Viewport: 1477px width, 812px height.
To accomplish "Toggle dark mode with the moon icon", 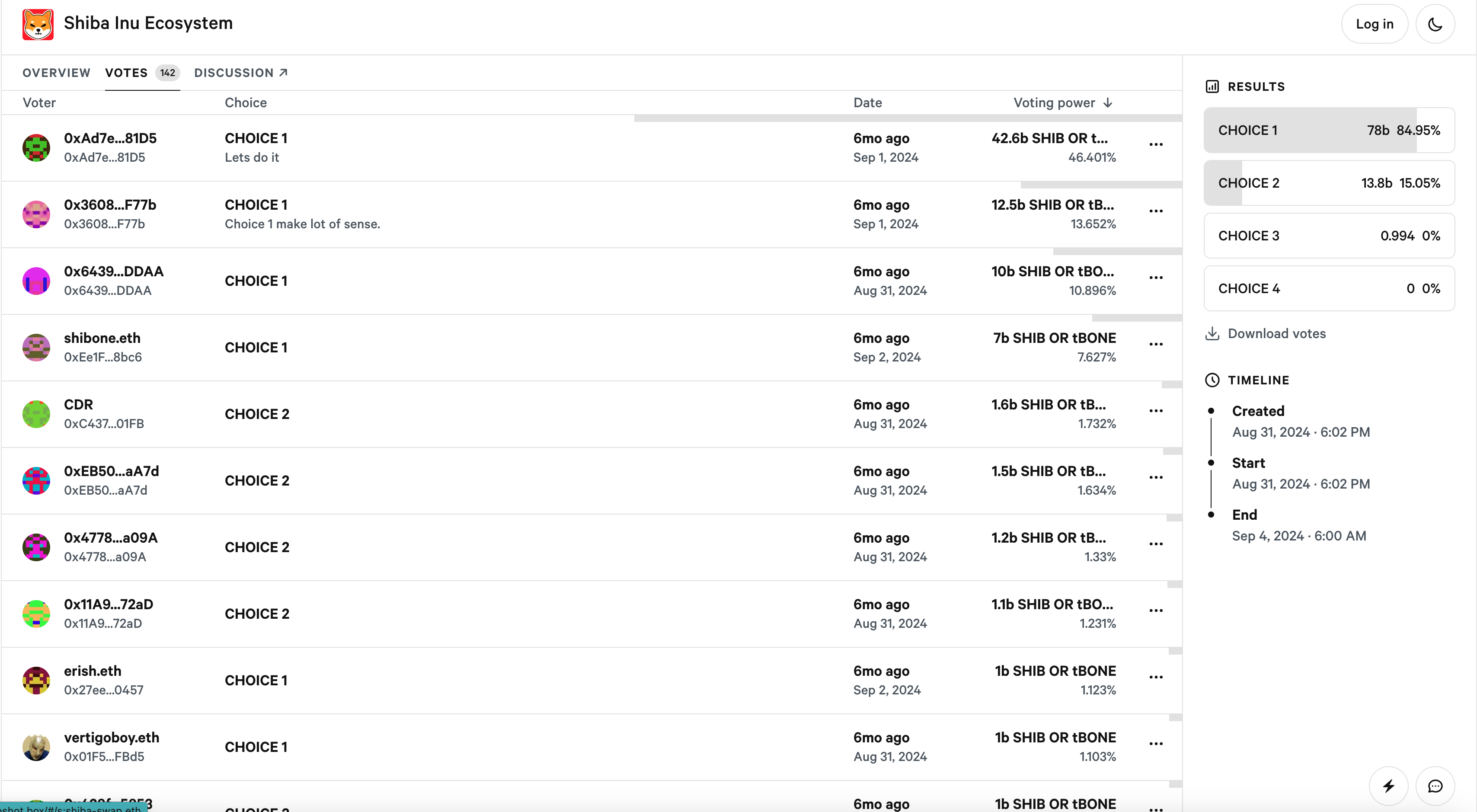I will [1435, 24].
